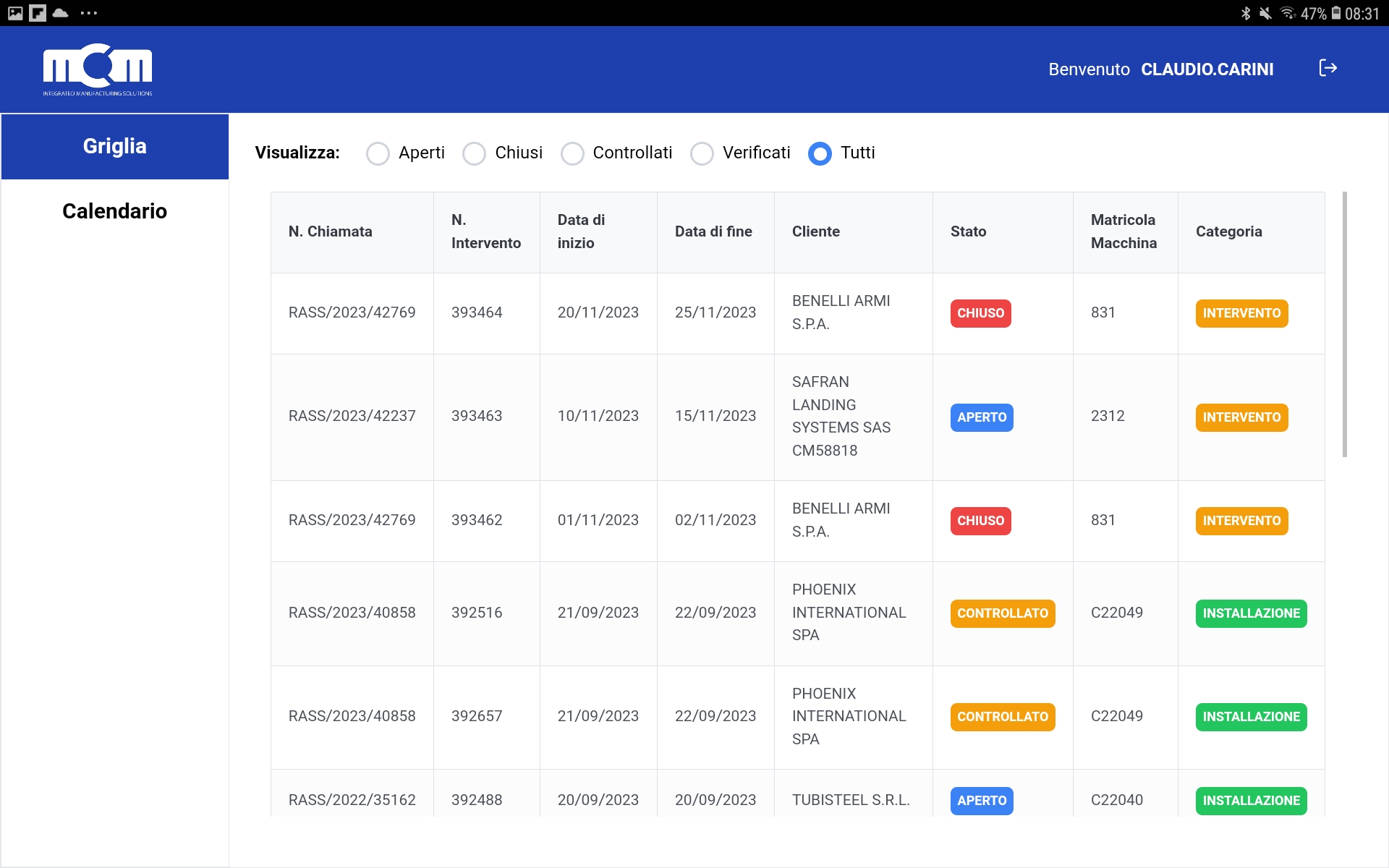Select the Verificati radio option
The height and width of the screenshot is (868, 1389).
[702, 153]
